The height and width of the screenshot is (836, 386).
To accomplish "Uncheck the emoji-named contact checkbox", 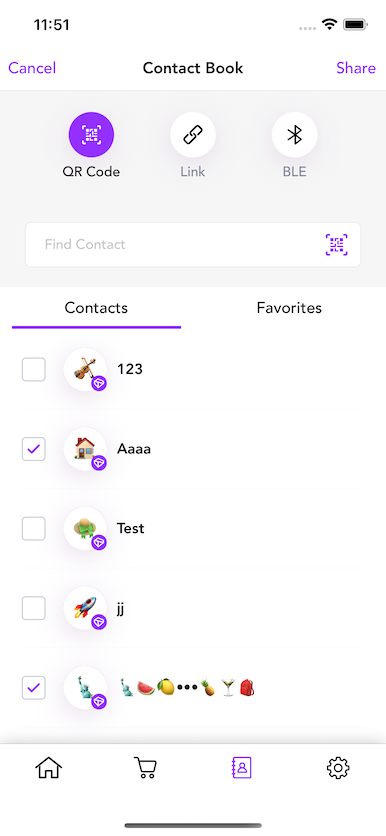I will click(x=34, y=688).
